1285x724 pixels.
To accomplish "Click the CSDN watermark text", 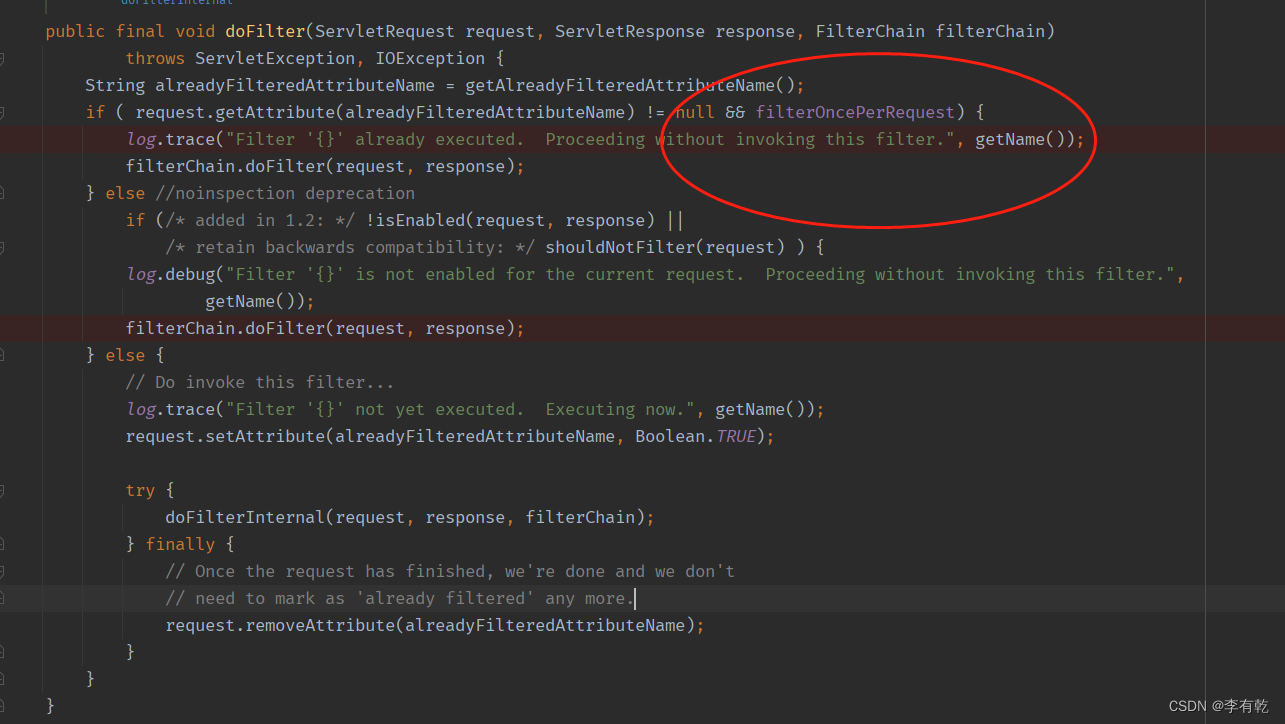I will (x=1218, y=705).
